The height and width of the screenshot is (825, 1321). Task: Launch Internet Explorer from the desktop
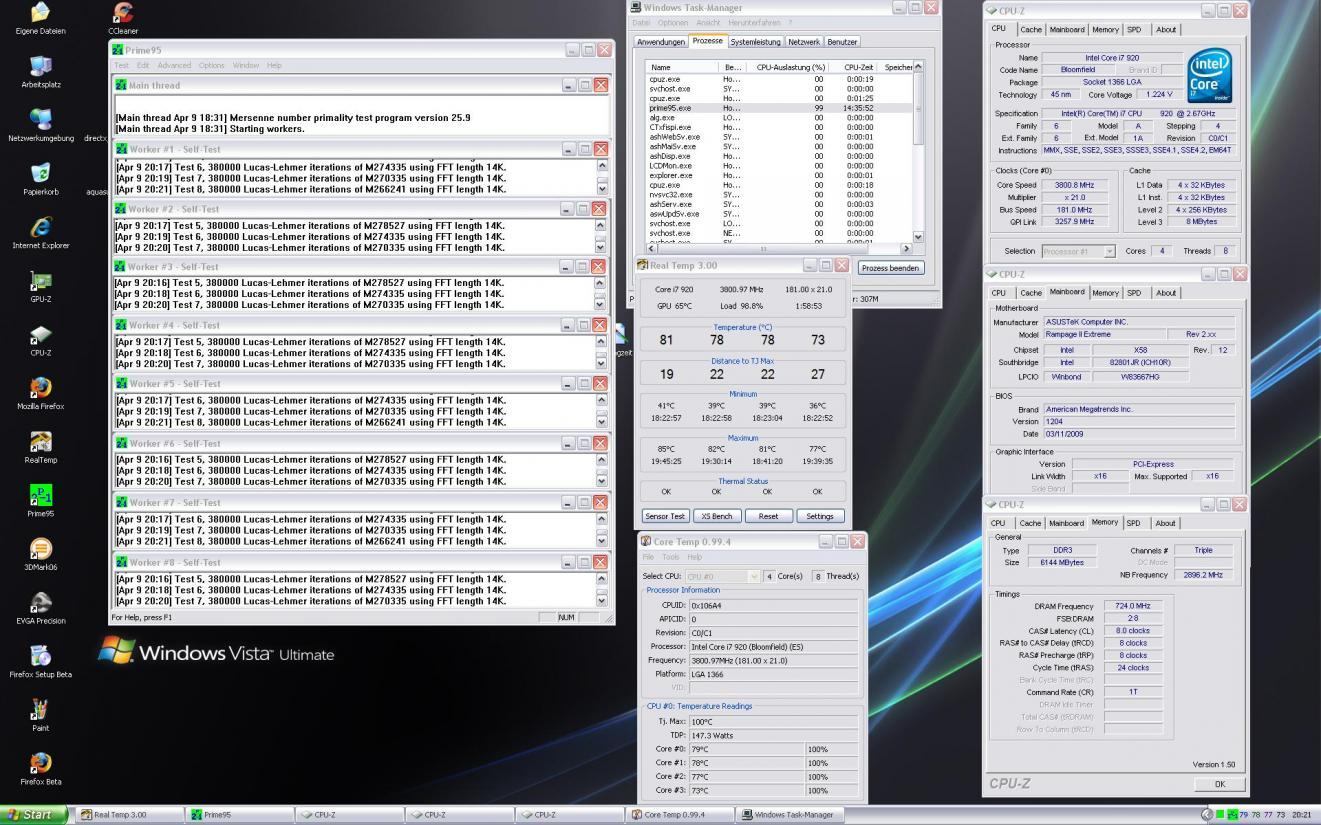41,233
